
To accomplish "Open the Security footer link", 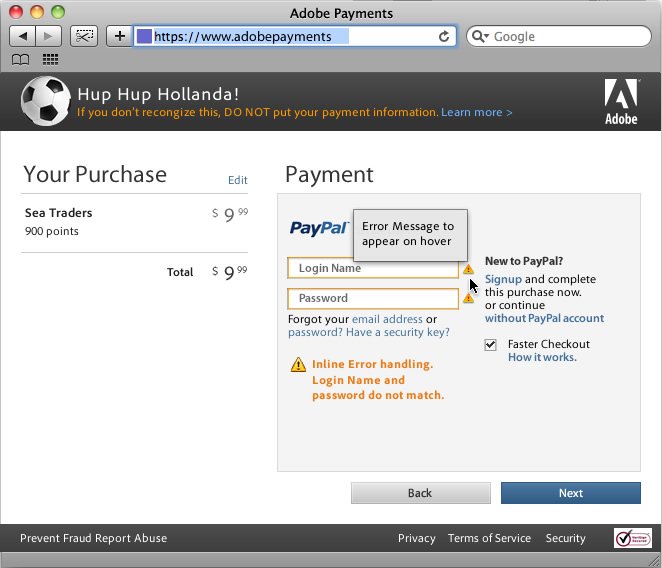I will (x=565, y=538).
